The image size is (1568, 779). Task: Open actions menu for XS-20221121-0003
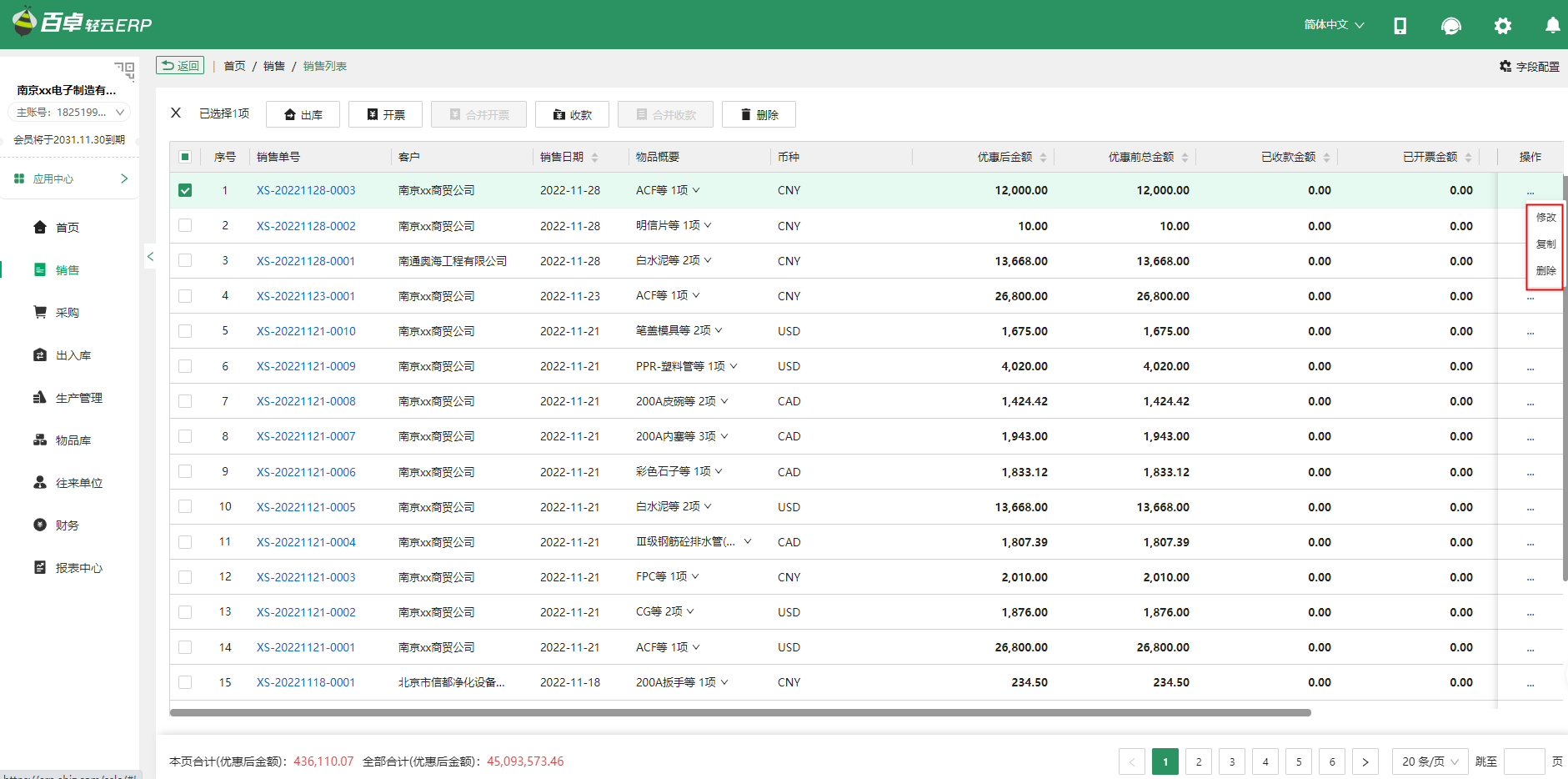[x=1530, y=578]
